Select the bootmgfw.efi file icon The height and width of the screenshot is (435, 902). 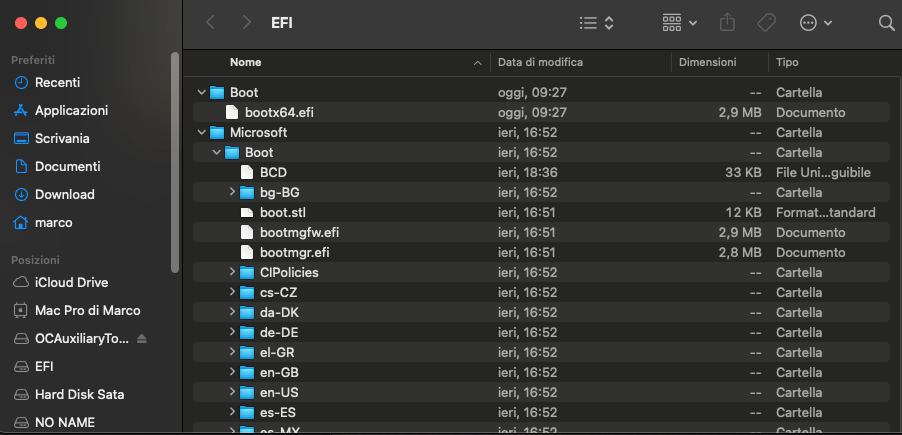247,232
